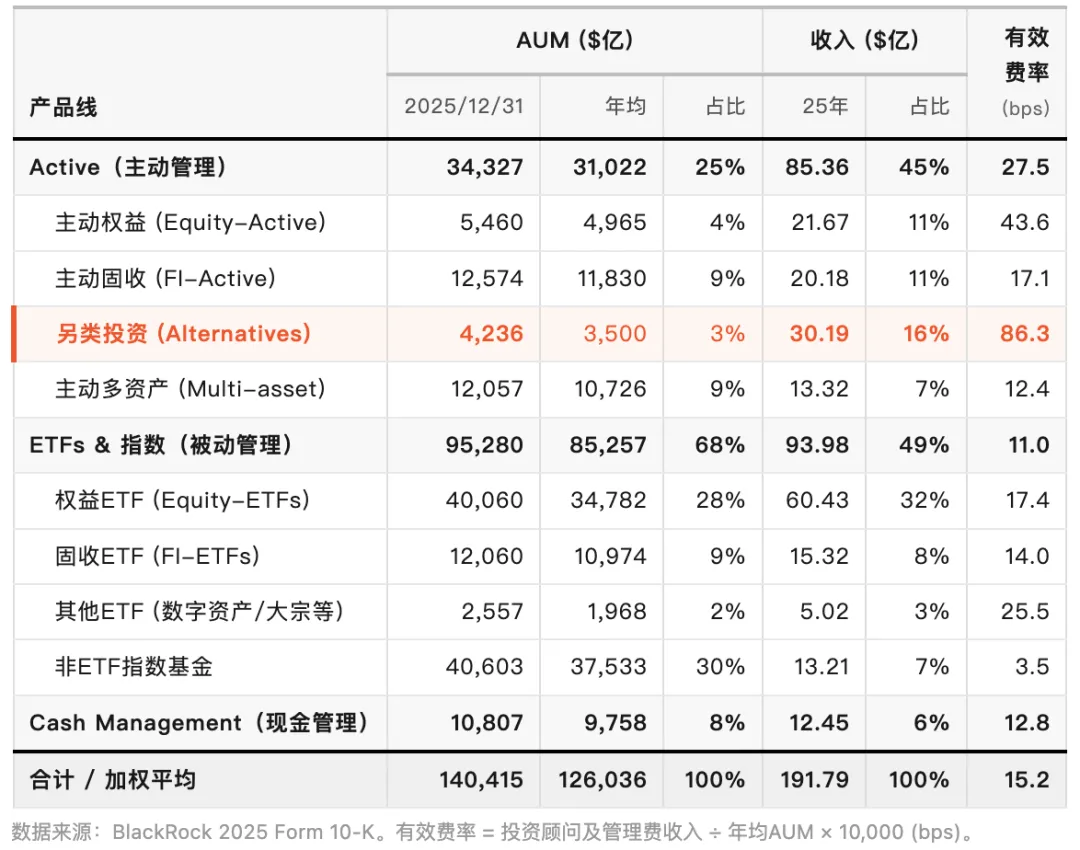Click the 收入 ($亿) group header

point(864,40)
